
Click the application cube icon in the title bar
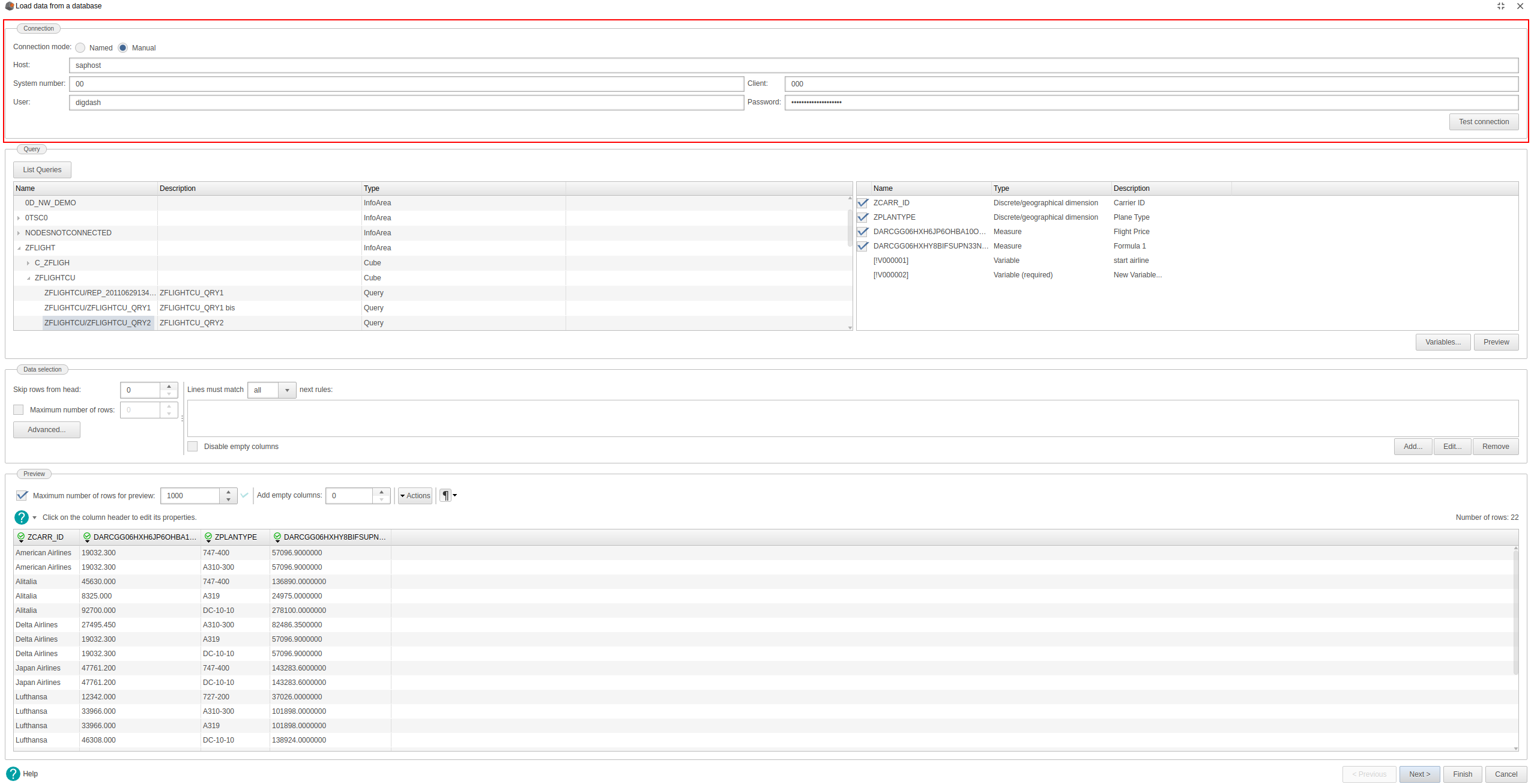click(9, 6)
